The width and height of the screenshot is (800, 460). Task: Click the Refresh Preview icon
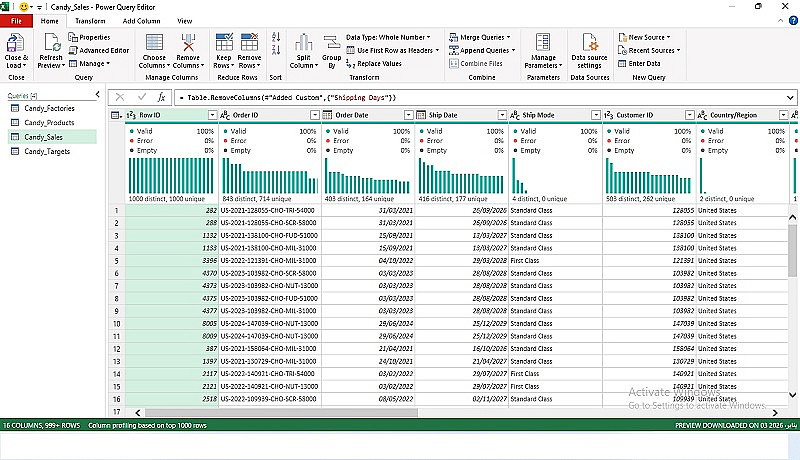(50, 42)
